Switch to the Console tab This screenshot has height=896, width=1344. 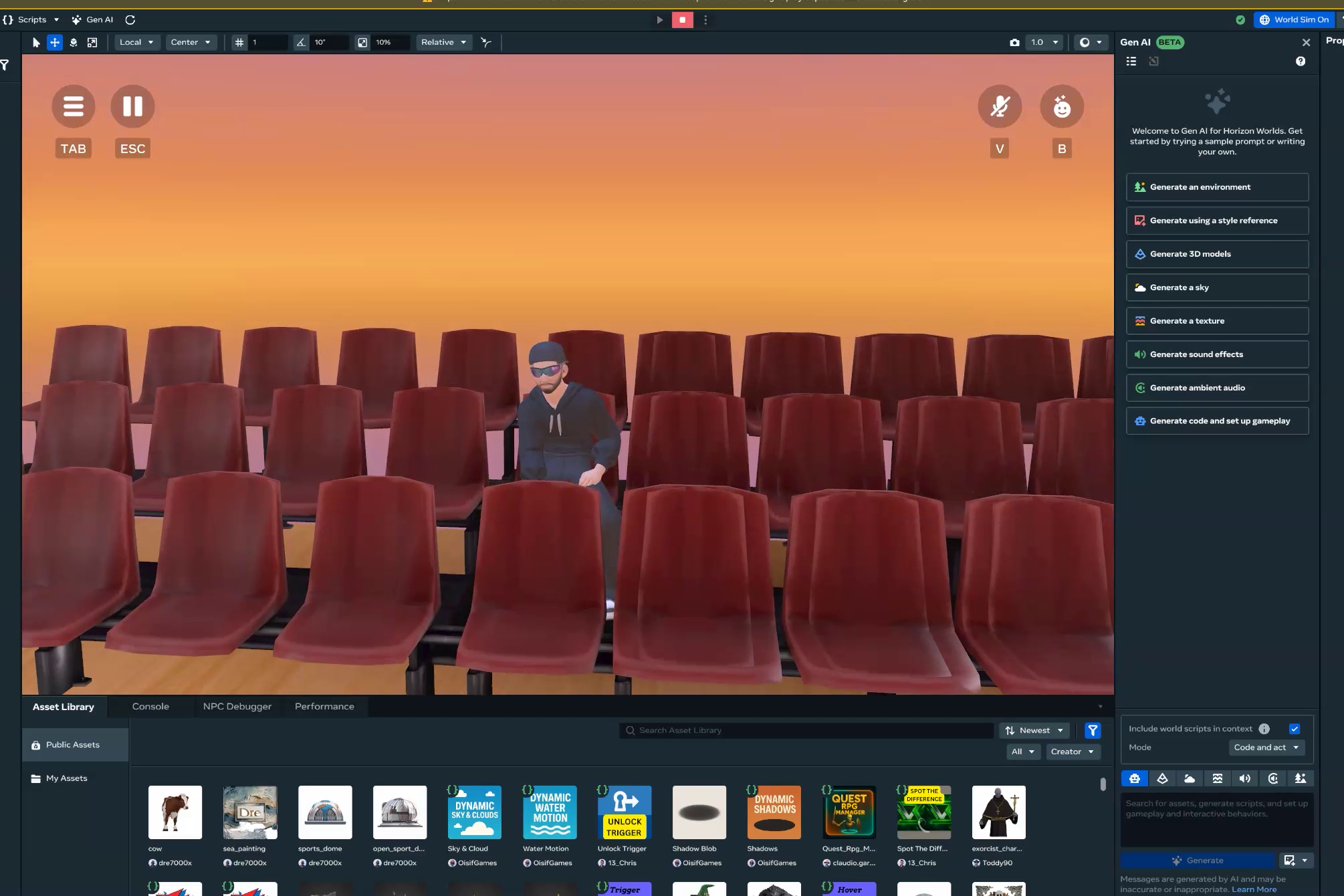150,706
